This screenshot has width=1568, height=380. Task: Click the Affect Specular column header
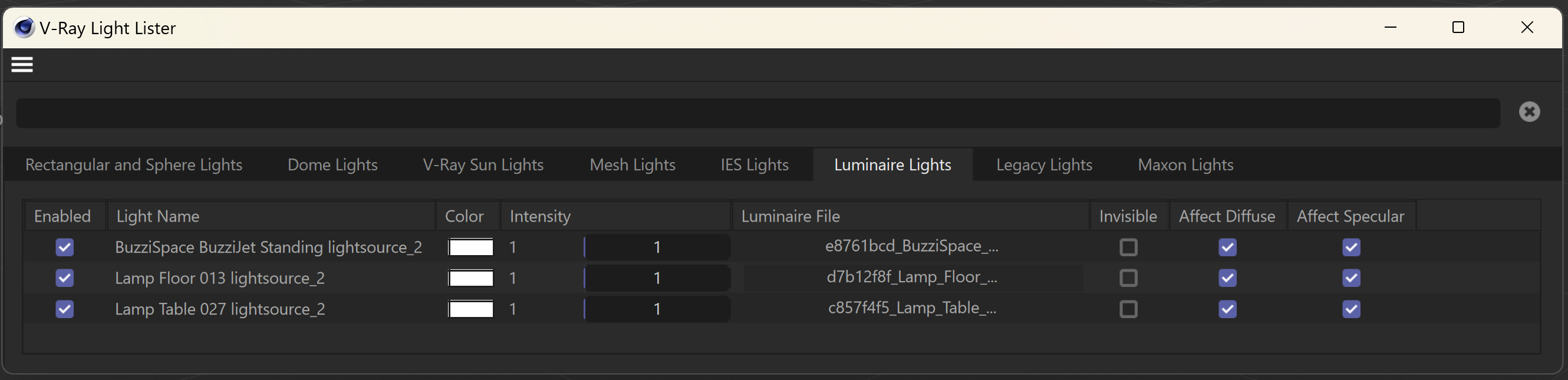pos(1351,216)
